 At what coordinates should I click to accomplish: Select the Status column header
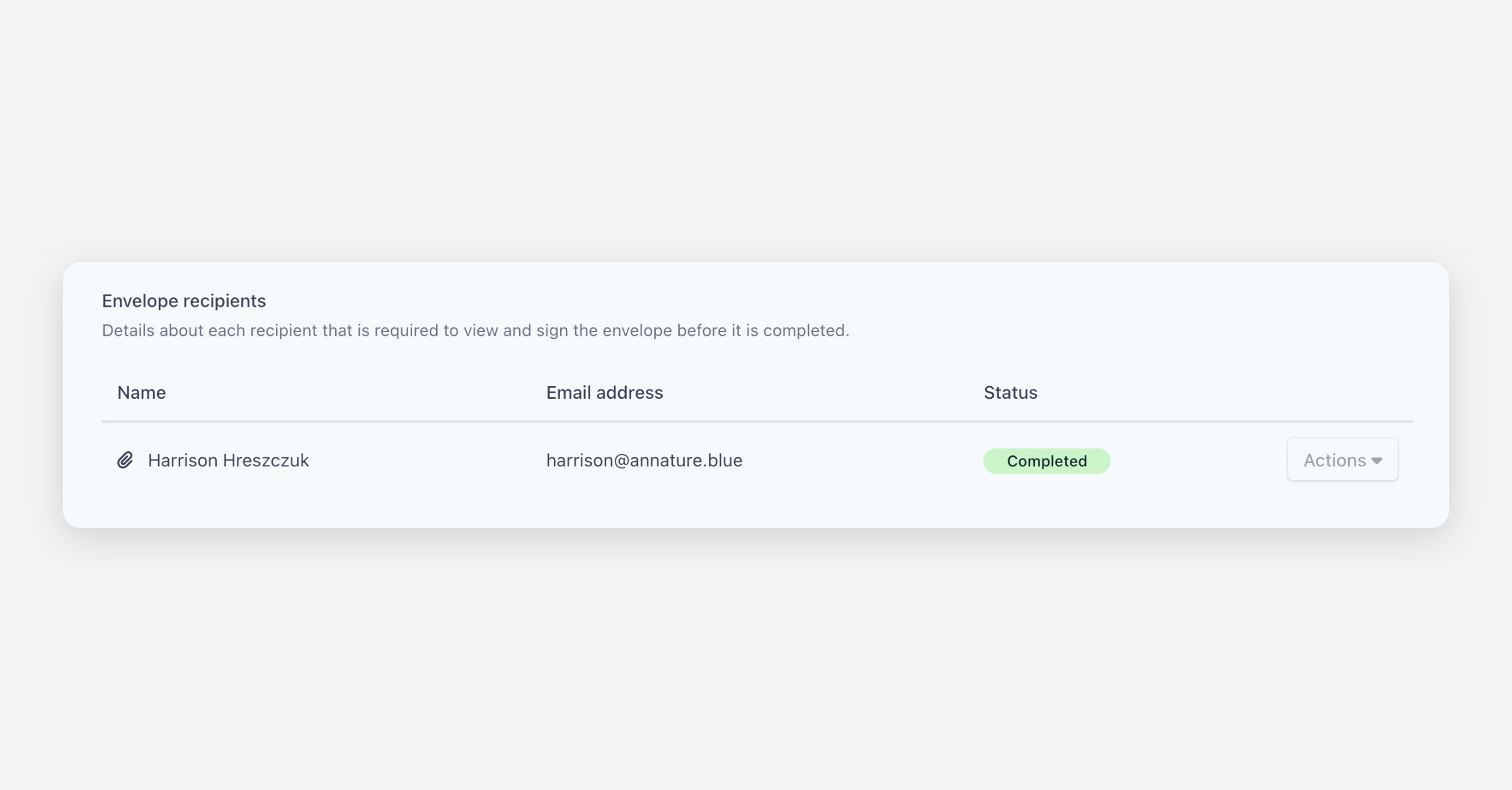click(x=1010, y=392)
